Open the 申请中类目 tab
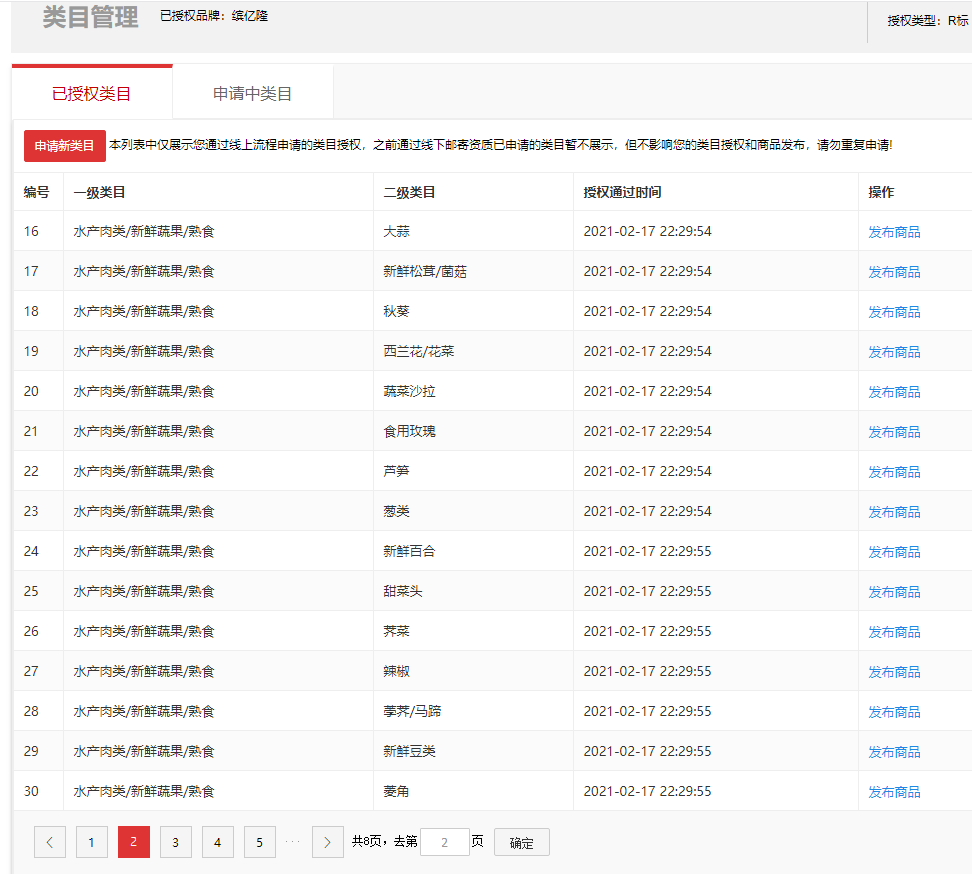 point(252,94)
